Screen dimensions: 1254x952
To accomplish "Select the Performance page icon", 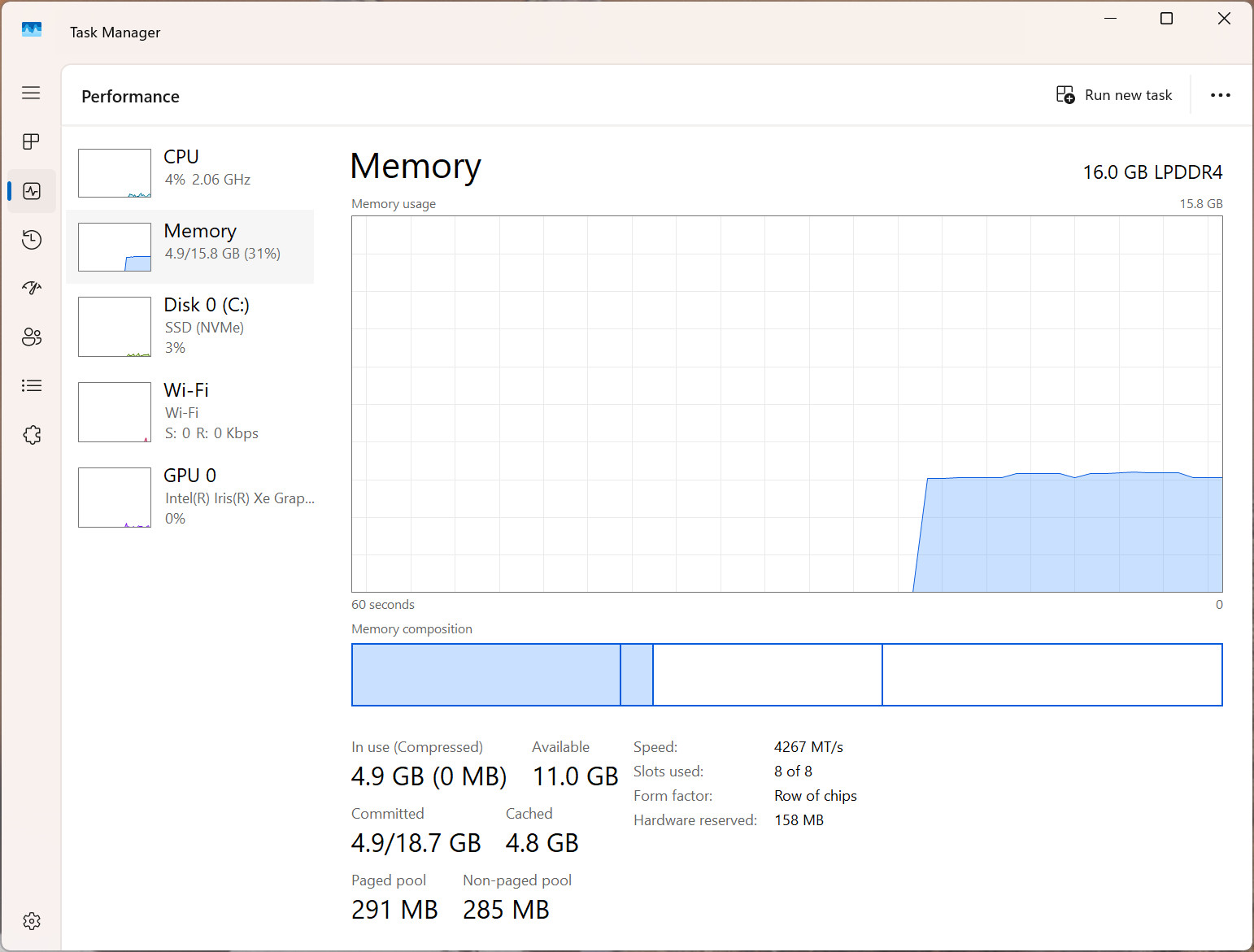I will click(x=32, y=191).
